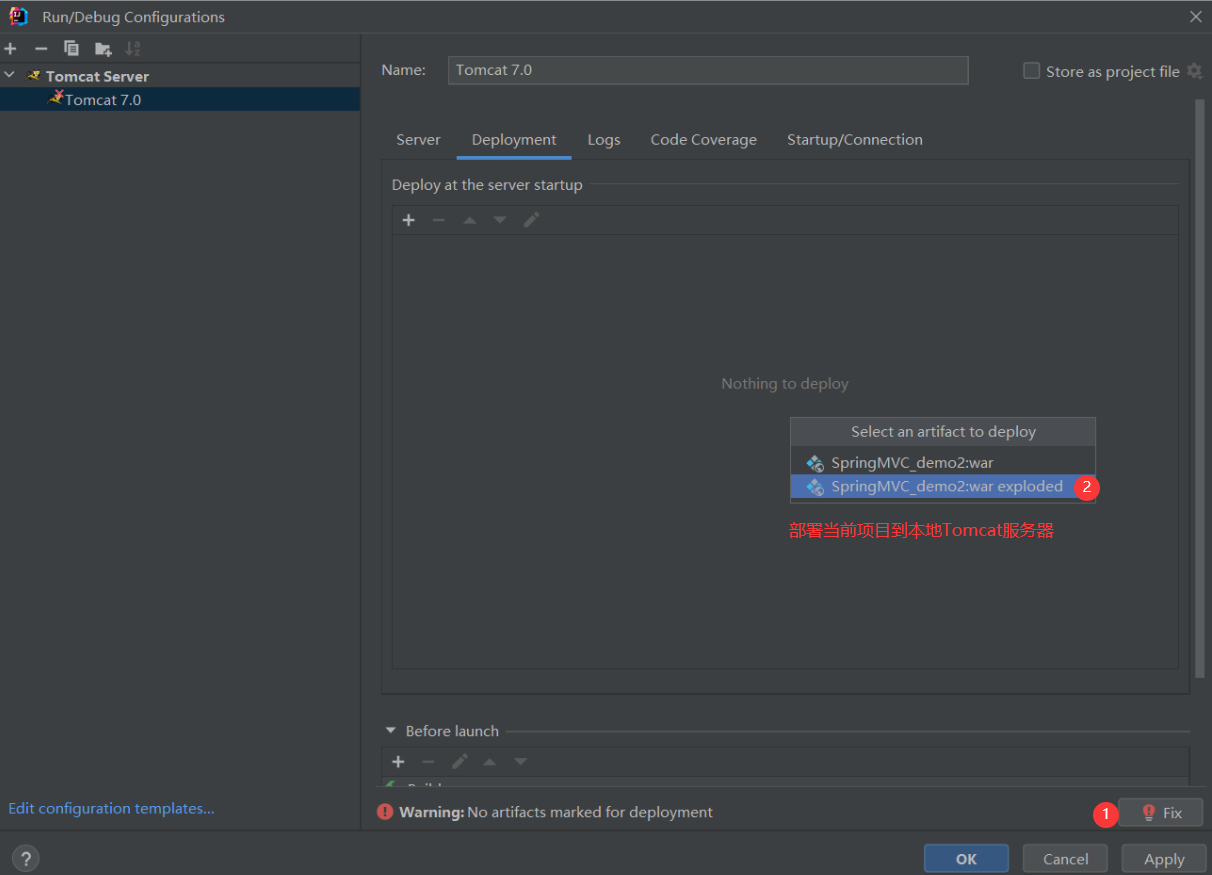Open the help question mark button

[x=25, y=858]
